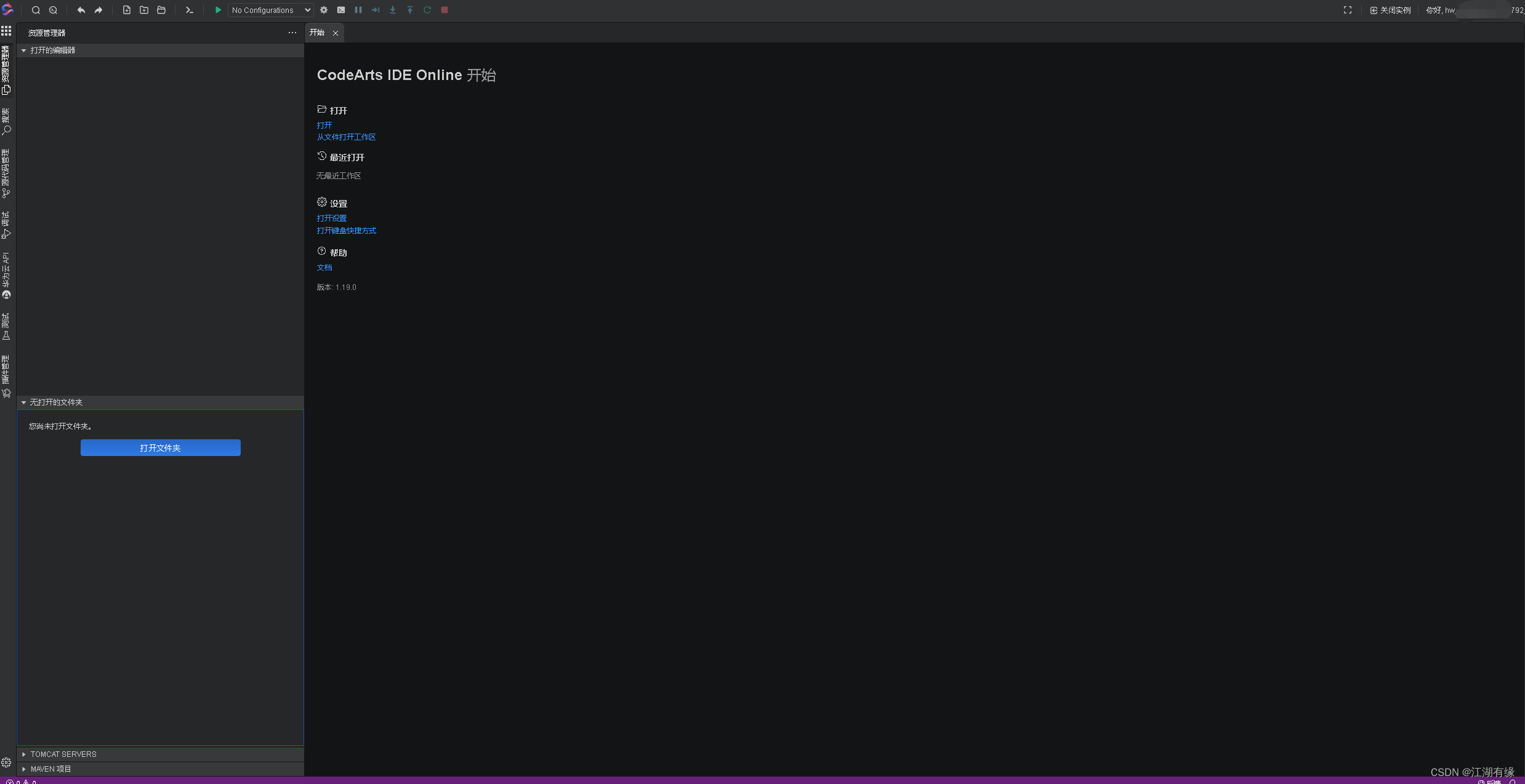Image resolution: width=1525 pixels, height=784 pixels.
Task: Open the No Configurations dropdown
Action: pyautogui.click(x=271, y=10)
